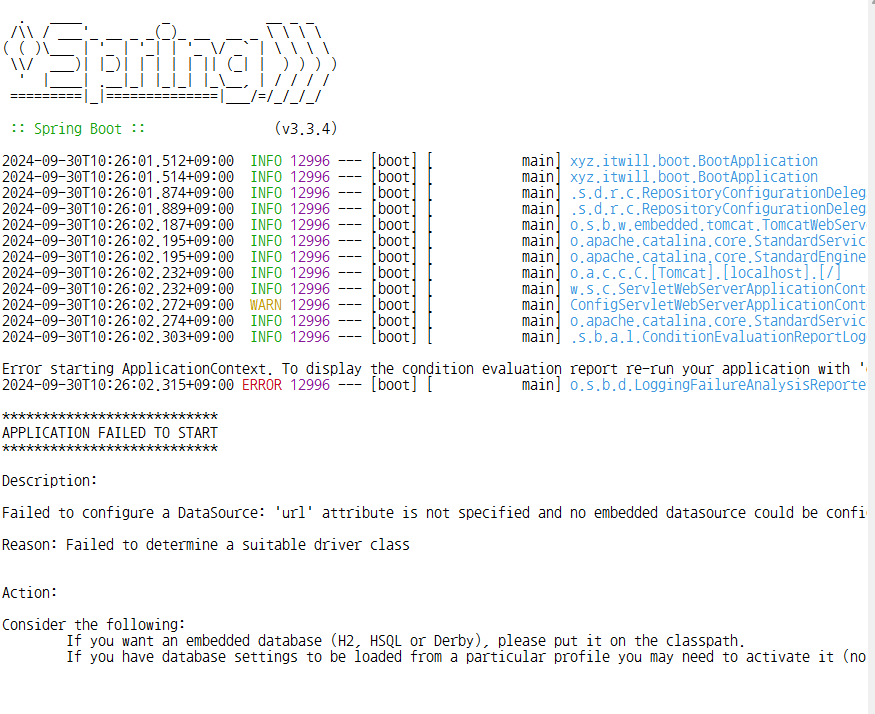This screenshot has height=714, width=875.
Task: Select timestamp 2024-09-30T10:26:01.889+09:00
Action: coord(118,209)
